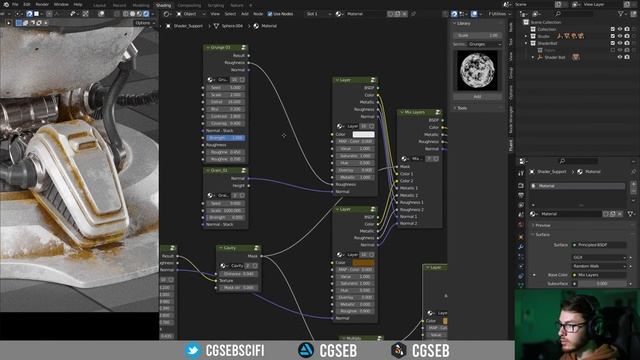Screen dimensions: 640x360
Task: Collapse the Cavity node
Action: coord(221,248)
